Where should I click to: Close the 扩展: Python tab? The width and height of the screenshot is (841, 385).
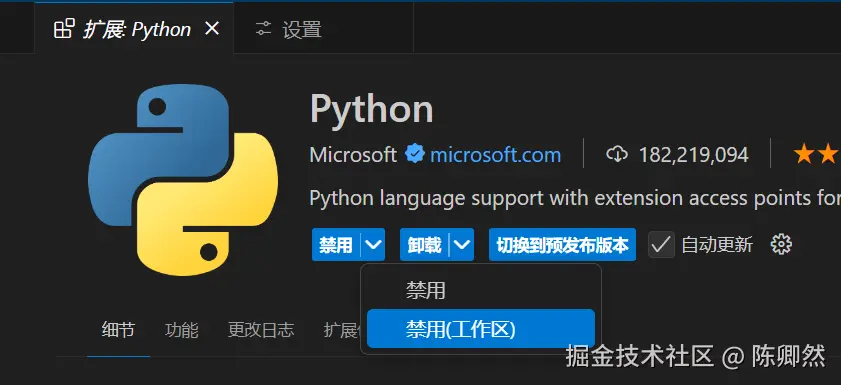(212, 29)
